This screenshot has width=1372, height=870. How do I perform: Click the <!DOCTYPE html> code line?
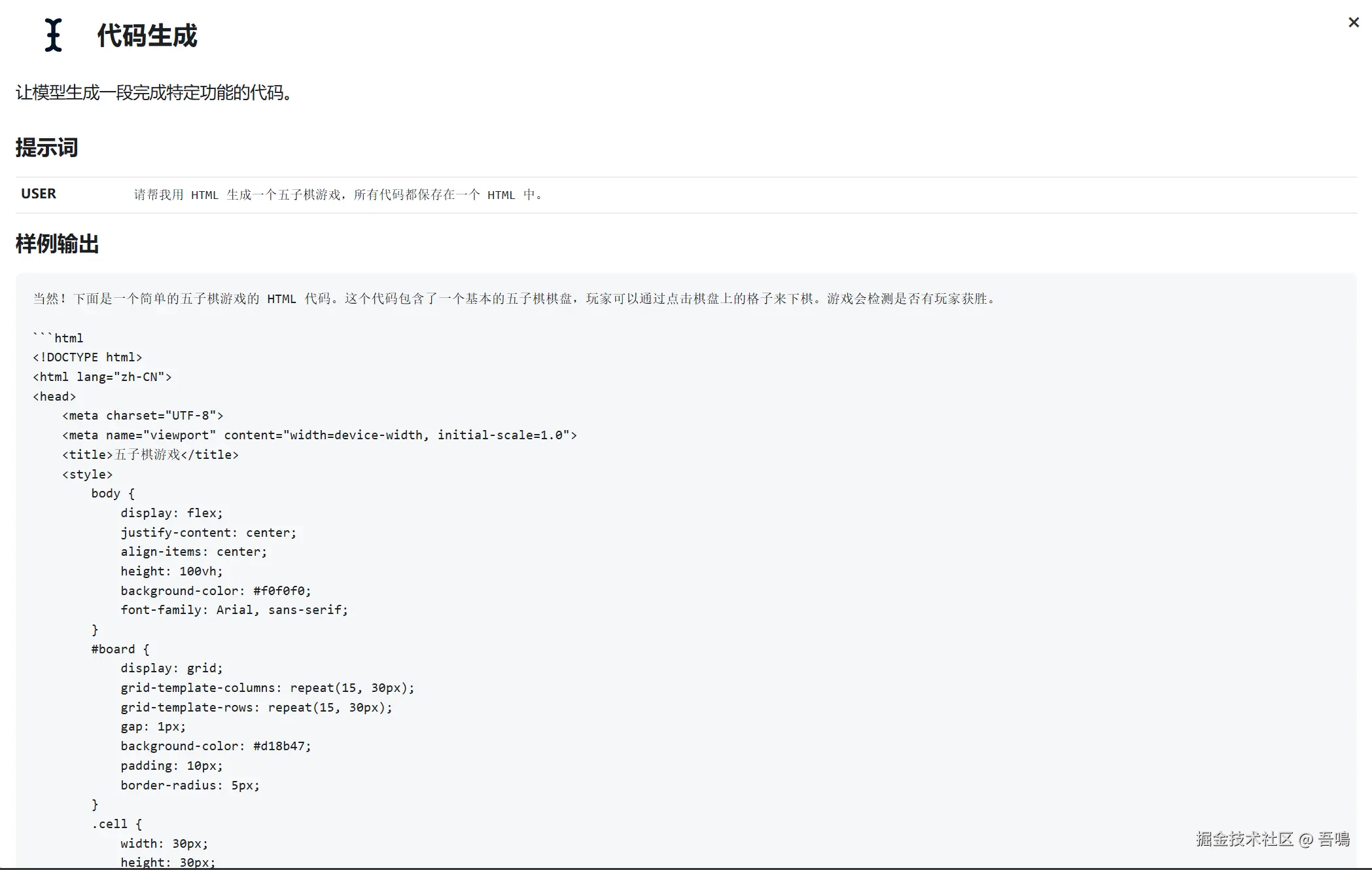point(88,357)
